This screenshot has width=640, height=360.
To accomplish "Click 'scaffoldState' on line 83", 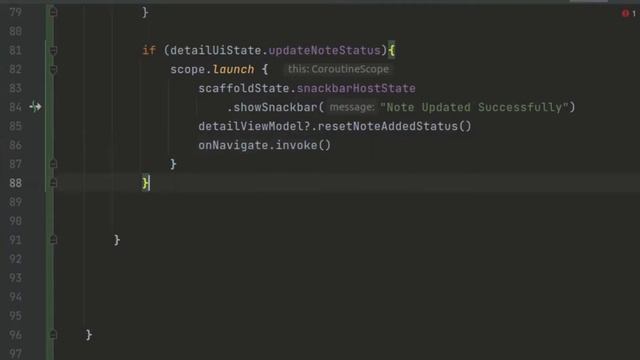I will click(244, 88).
